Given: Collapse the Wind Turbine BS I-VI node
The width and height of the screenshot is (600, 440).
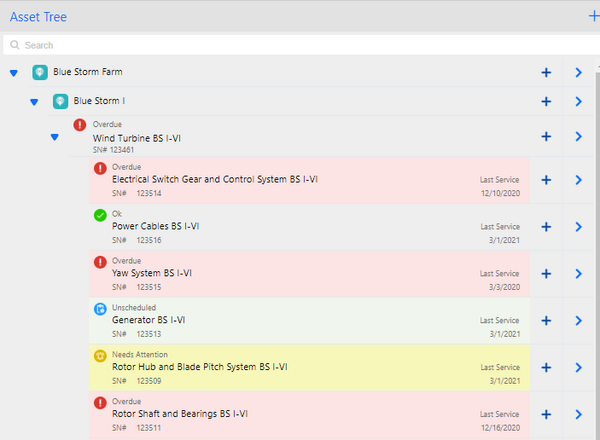Looking at the screenshot, I should 54,137.
